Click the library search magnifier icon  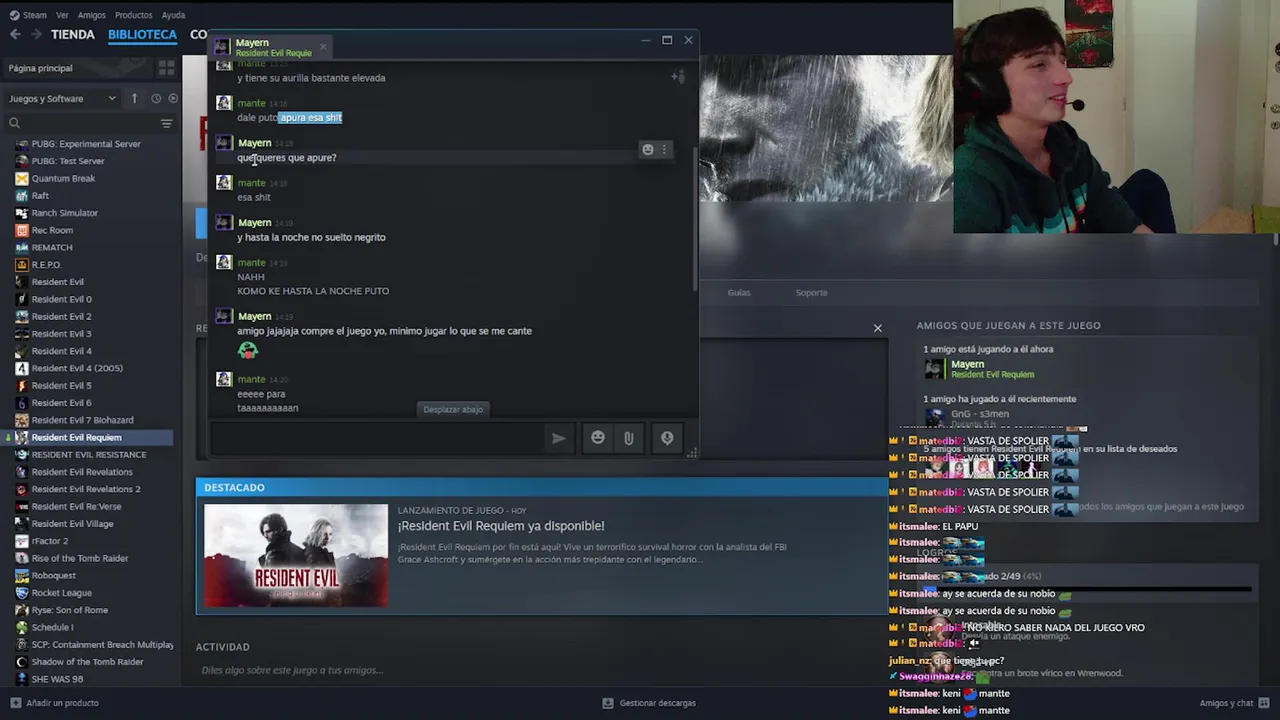click(14, 123)
